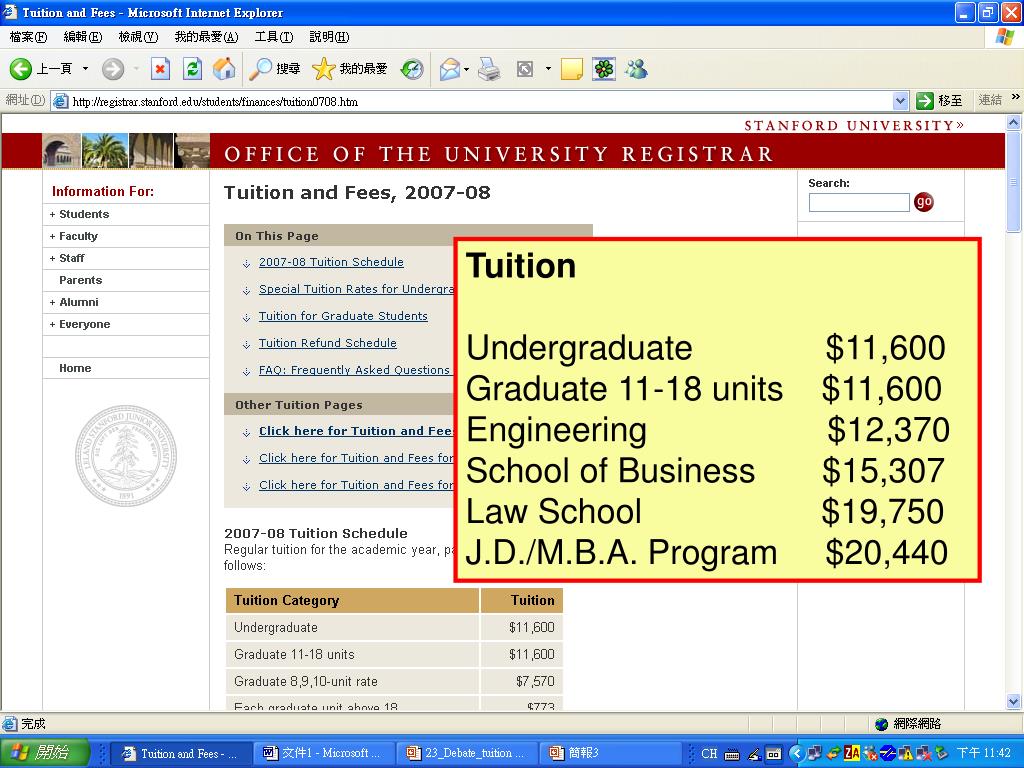Open FAQ: Frequently Asked Questions link

pyautogui.click(x=354, y=370)
